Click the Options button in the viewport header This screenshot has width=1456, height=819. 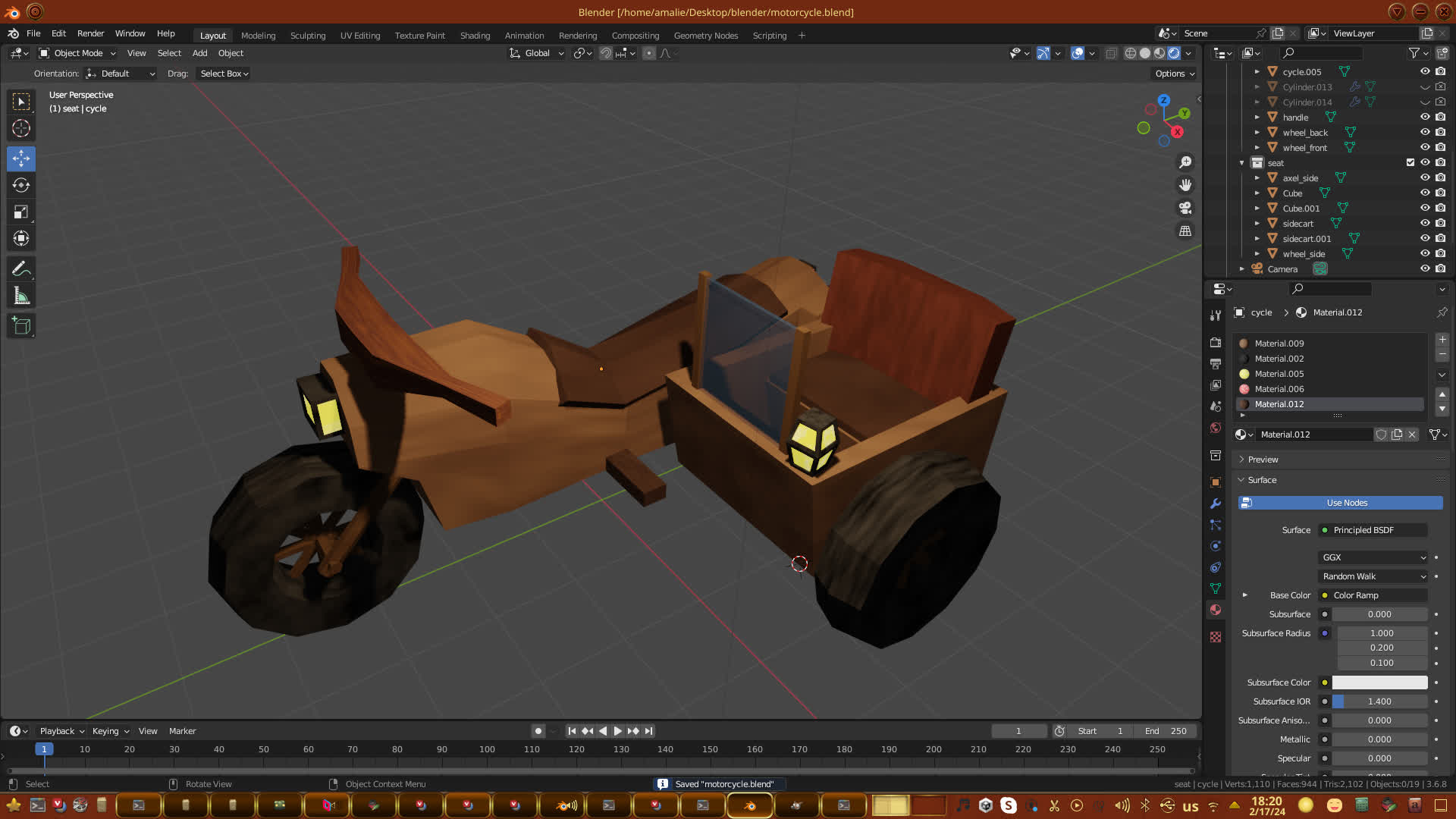pos(1174,74)
